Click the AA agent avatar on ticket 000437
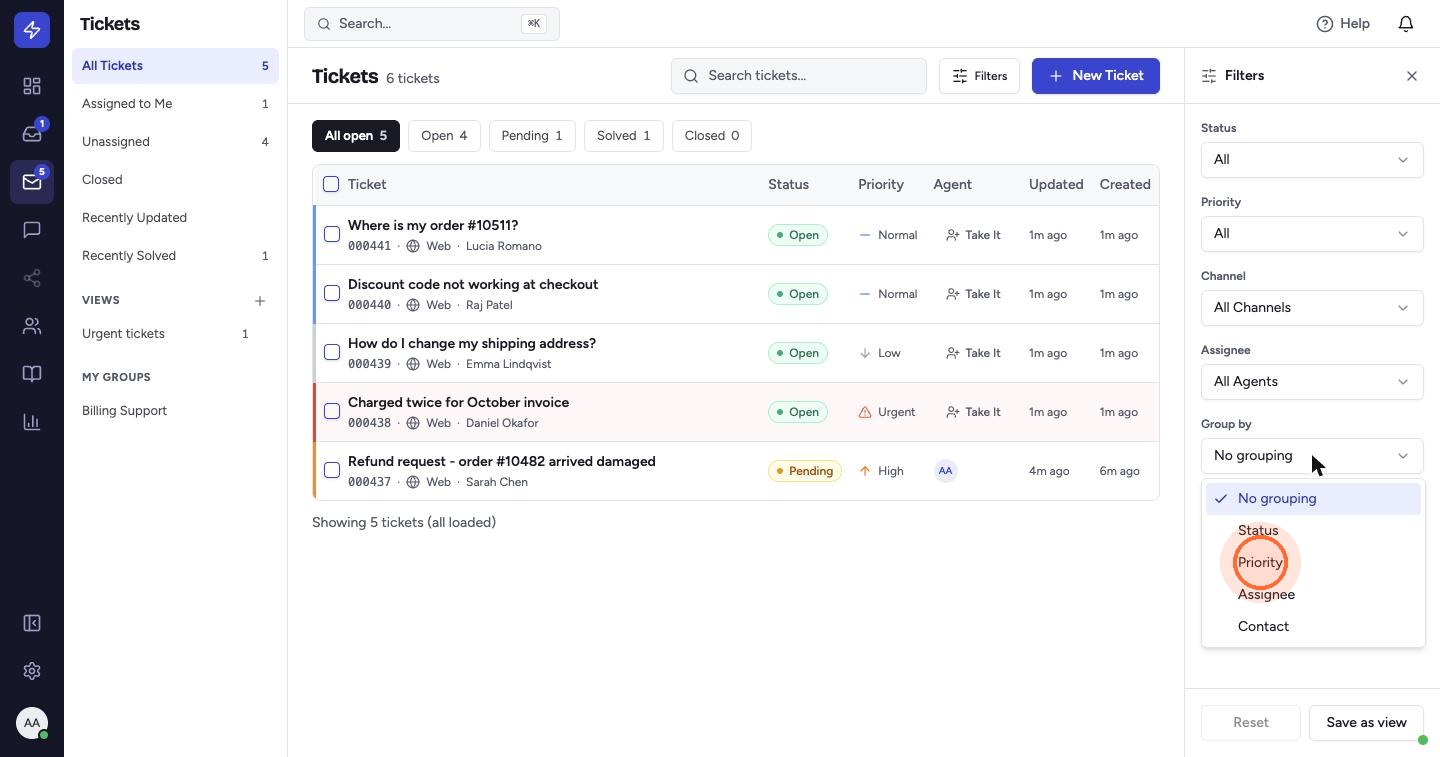Screen dimensions: 1440x757 [946, 471]
